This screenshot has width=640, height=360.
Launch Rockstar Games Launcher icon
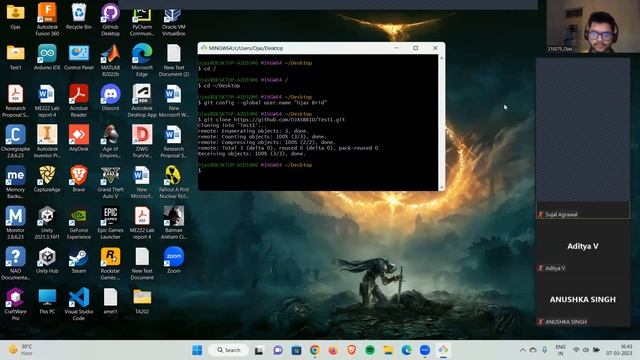coord(111,263)
